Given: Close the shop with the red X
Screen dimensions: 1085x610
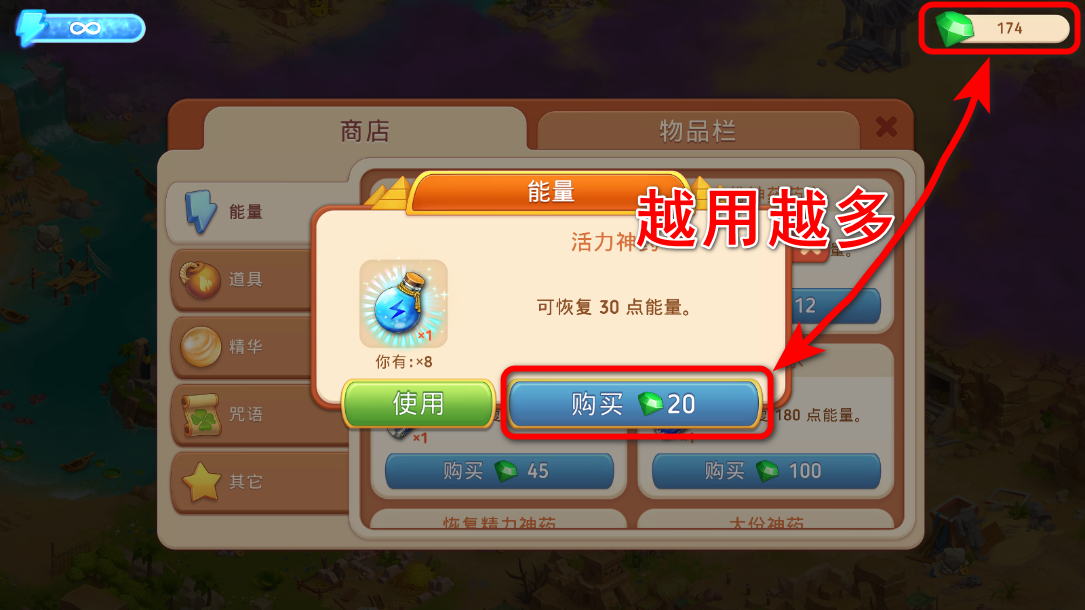Looking at the screenshot, I should pos(886,127).
